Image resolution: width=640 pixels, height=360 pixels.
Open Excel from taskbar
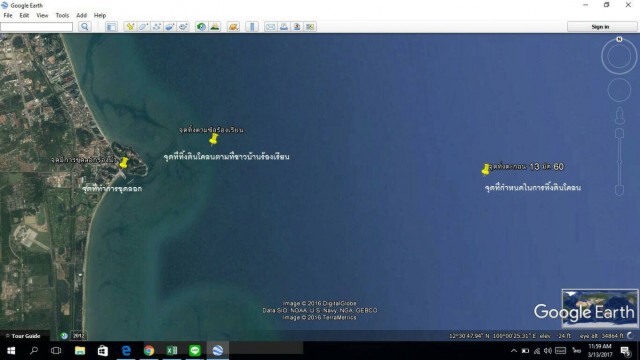[172, 351]
